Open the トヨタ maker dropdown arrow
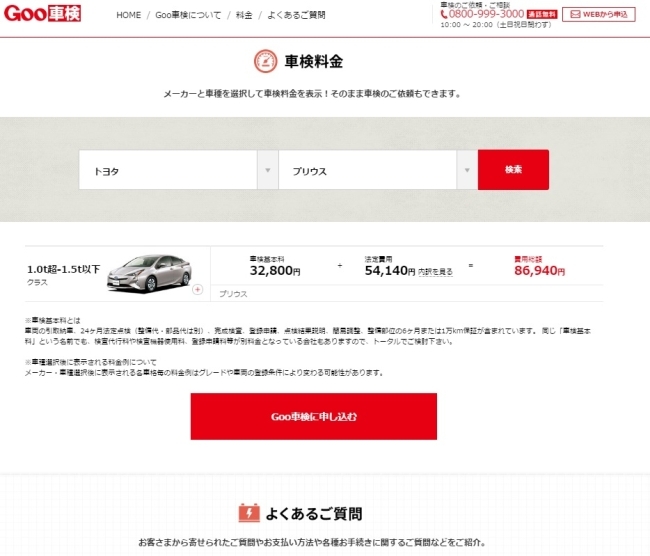This screenshot has width=650, height=556. [268, 170]
